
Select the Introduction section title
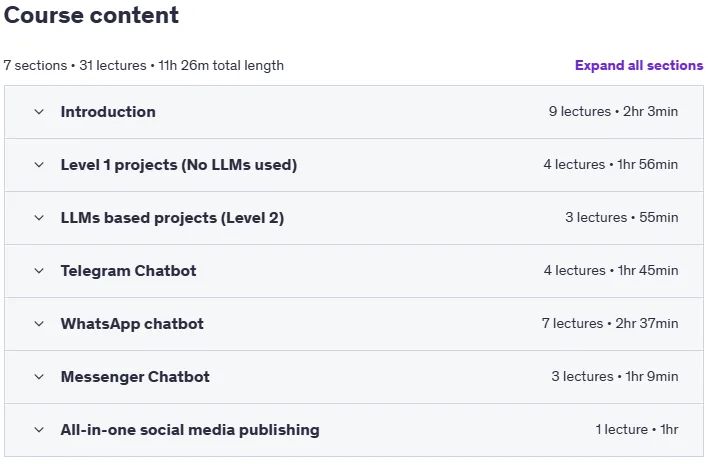[108, 112]
